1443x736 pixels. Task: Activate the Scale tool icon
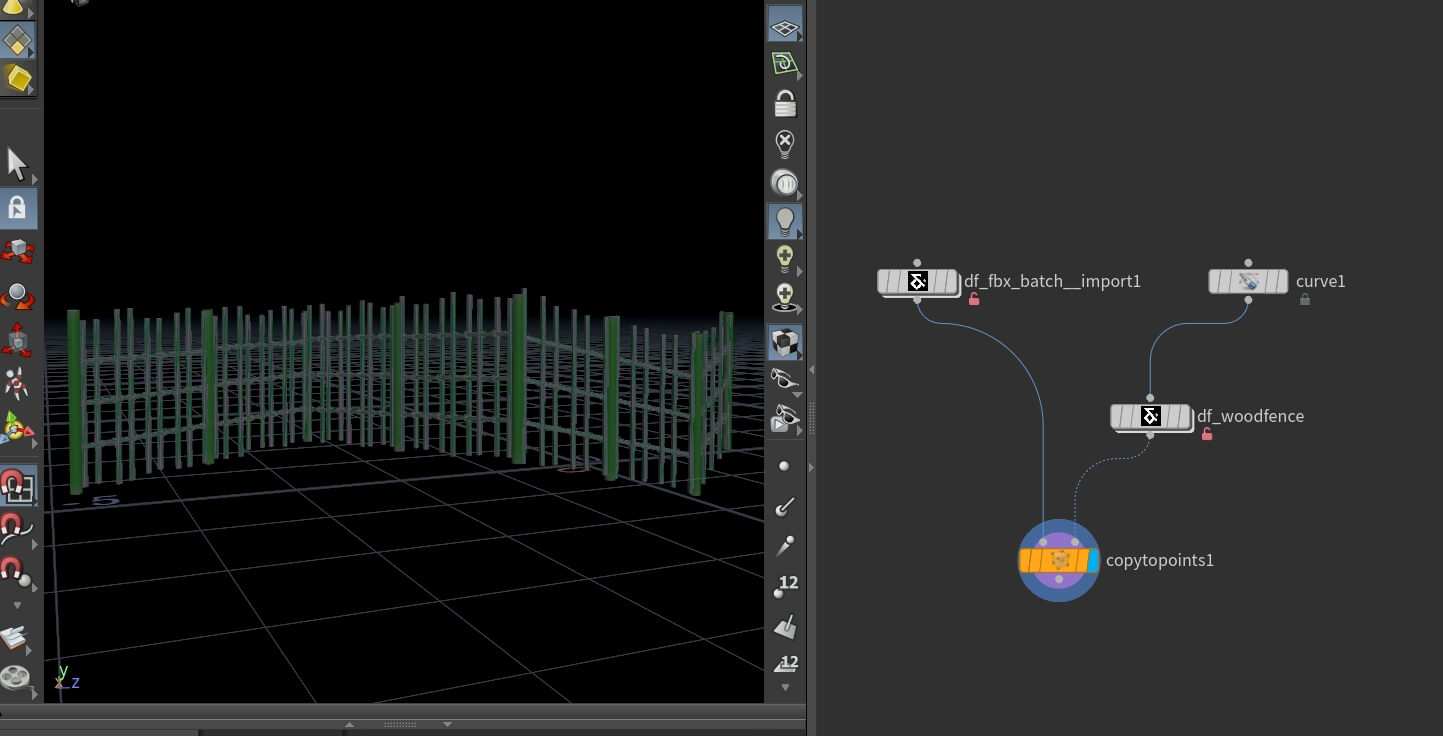pyautogui.click(x=17, y=340)
